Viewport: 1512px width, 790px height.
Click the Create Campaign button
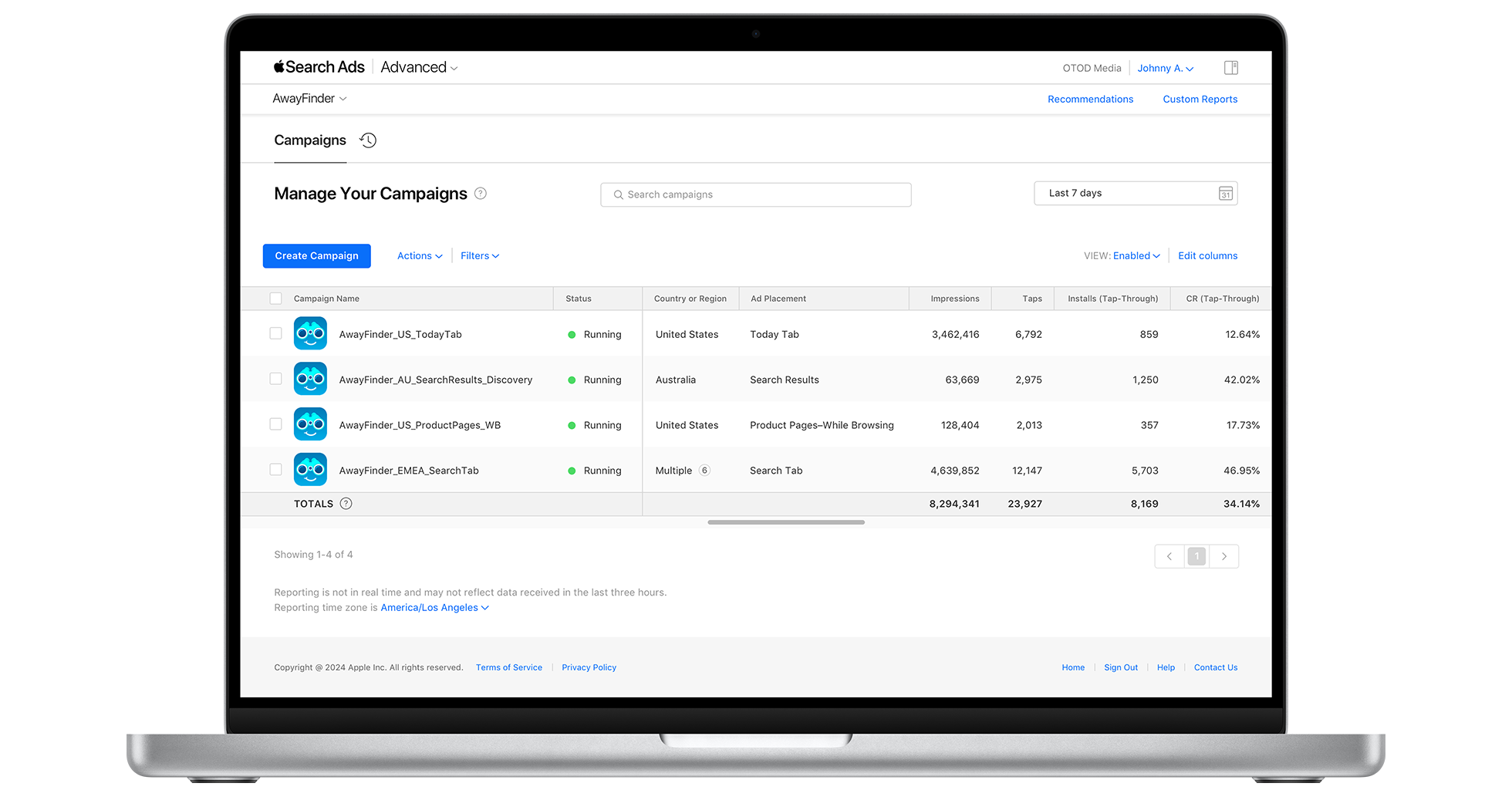(x=316, y=256)
